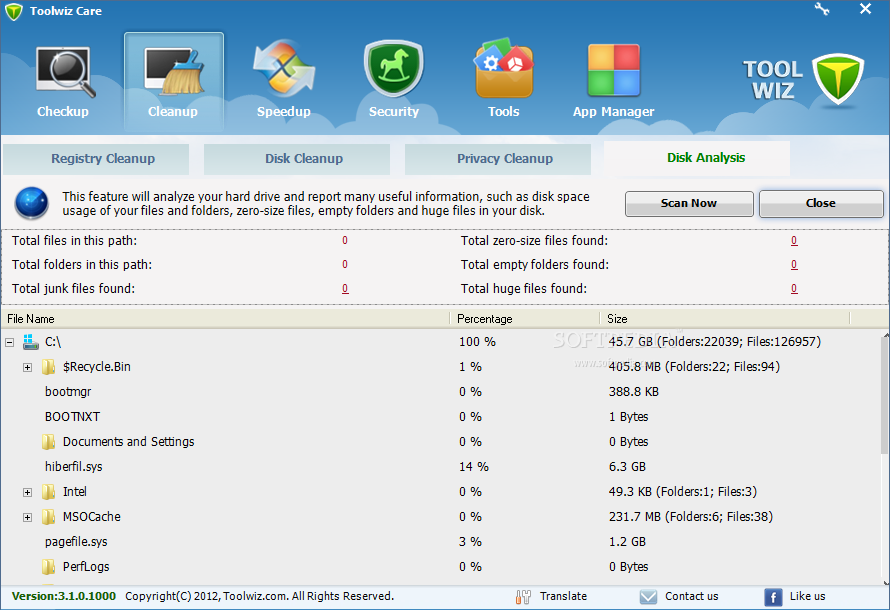The image size is (890, 610).
Task: Click the Toolwiz Care title bar icon
Action: [x=13, y=11]
